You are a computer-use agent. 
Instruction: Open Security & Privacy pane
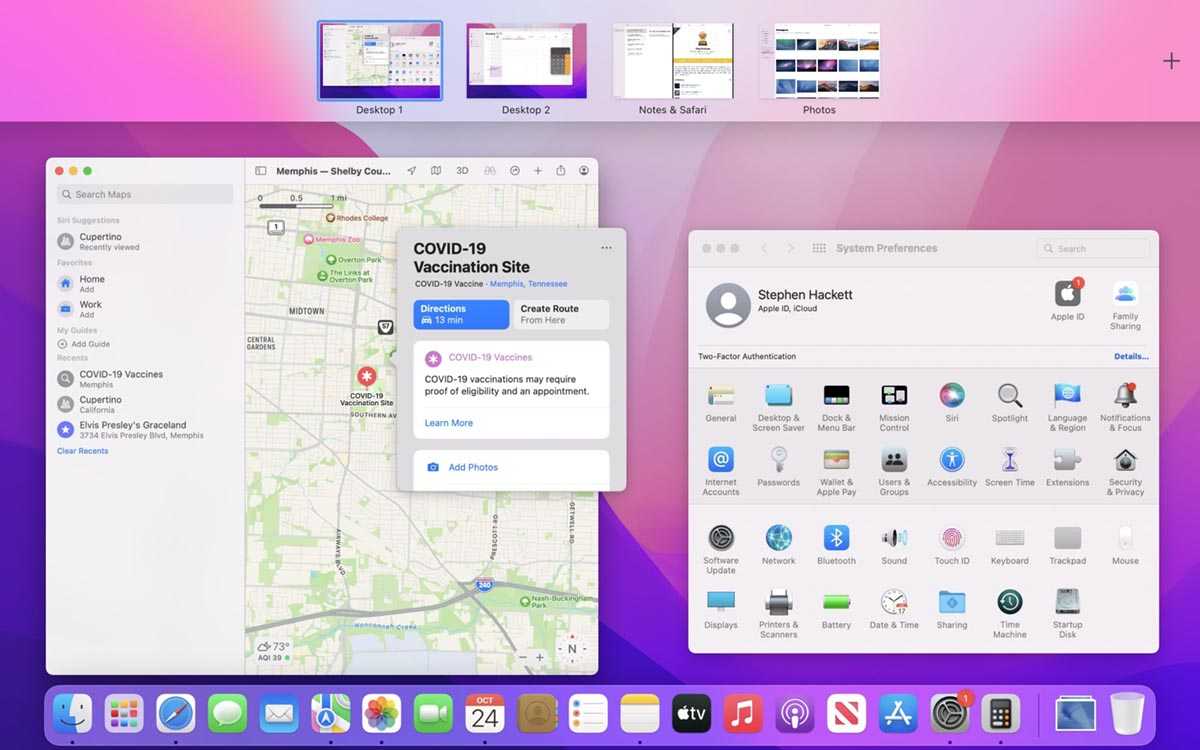tap(1125, 460)
